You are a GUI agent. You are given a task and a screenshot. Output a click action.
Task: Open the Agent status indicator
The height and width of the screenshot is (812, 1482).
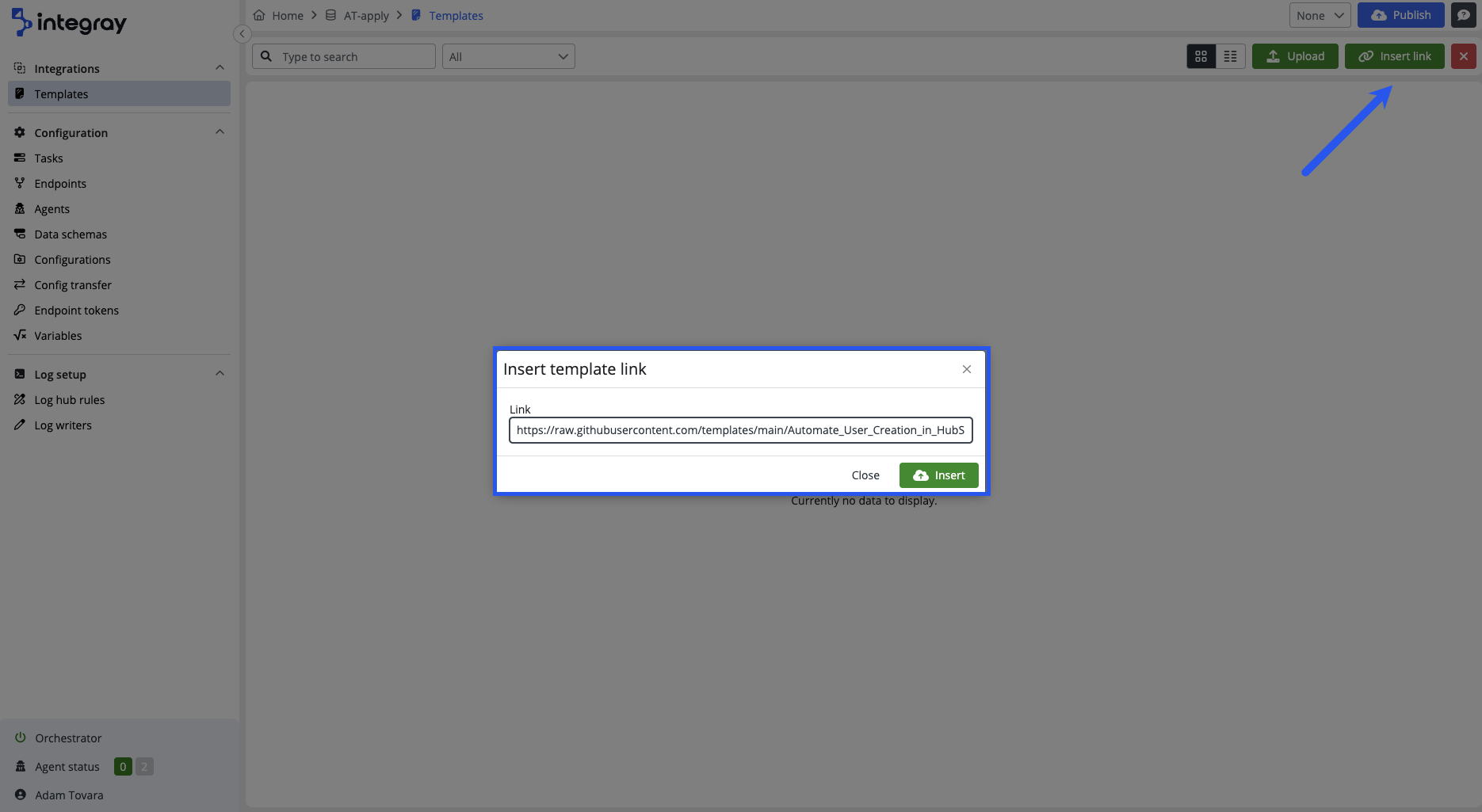67,767
